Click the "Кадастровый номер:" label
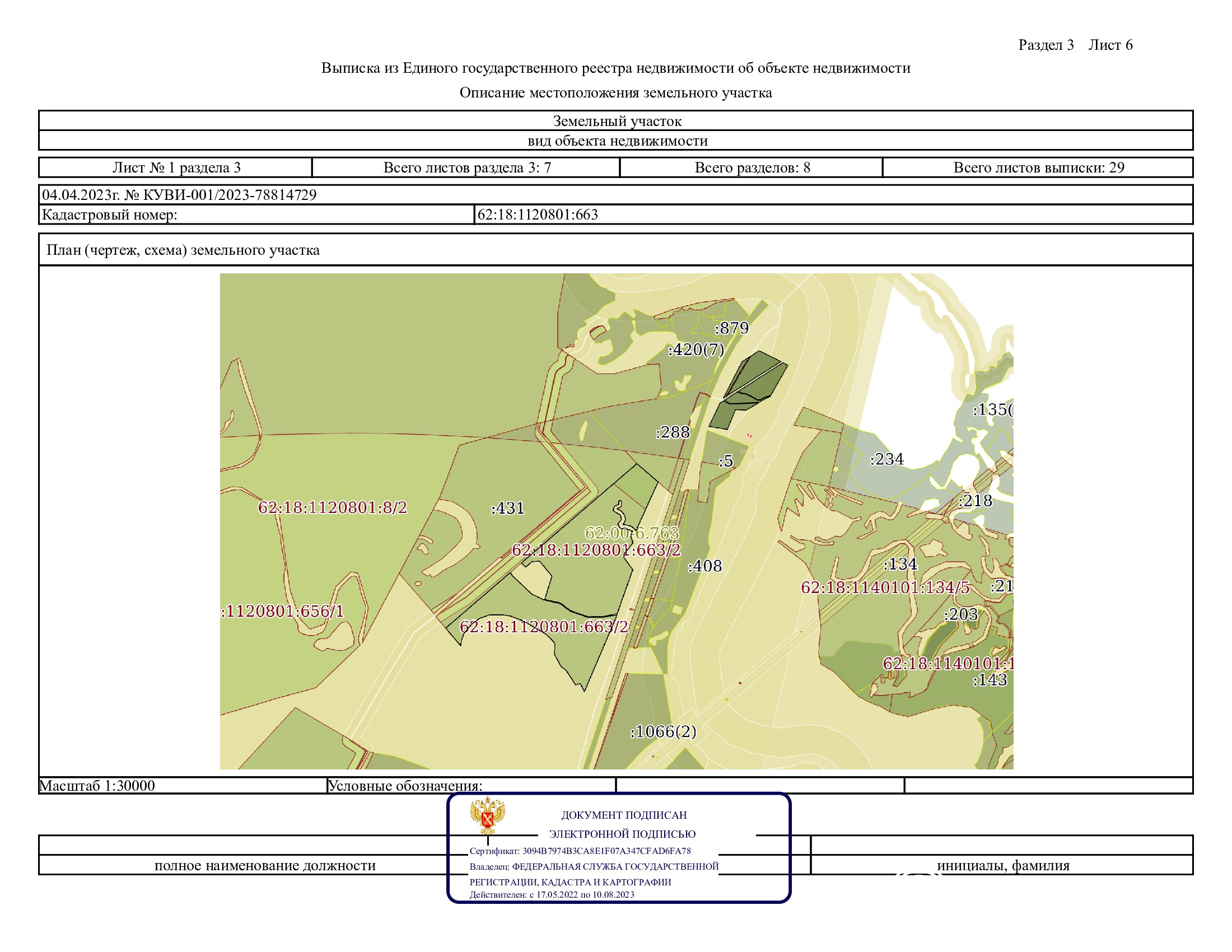The image size is (1232, 952). coord(109,215)
